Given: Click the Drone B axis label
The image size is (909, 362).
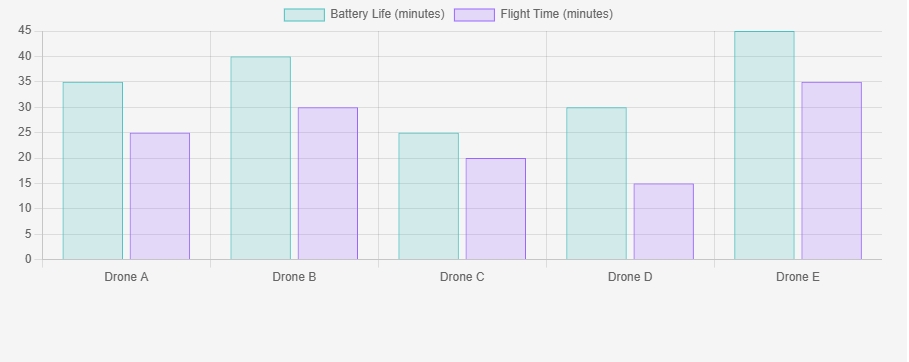Looking at the screenshot, I should pyautogui.click(x=294, y=277).
